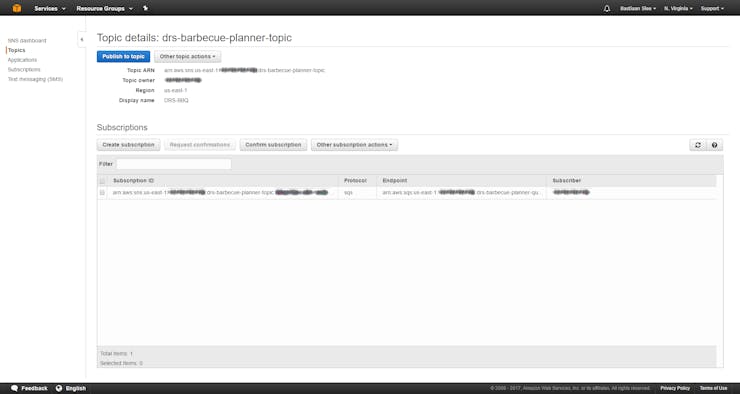
Task: Click the Confirm subscription button
Action: tap(273, 145)
